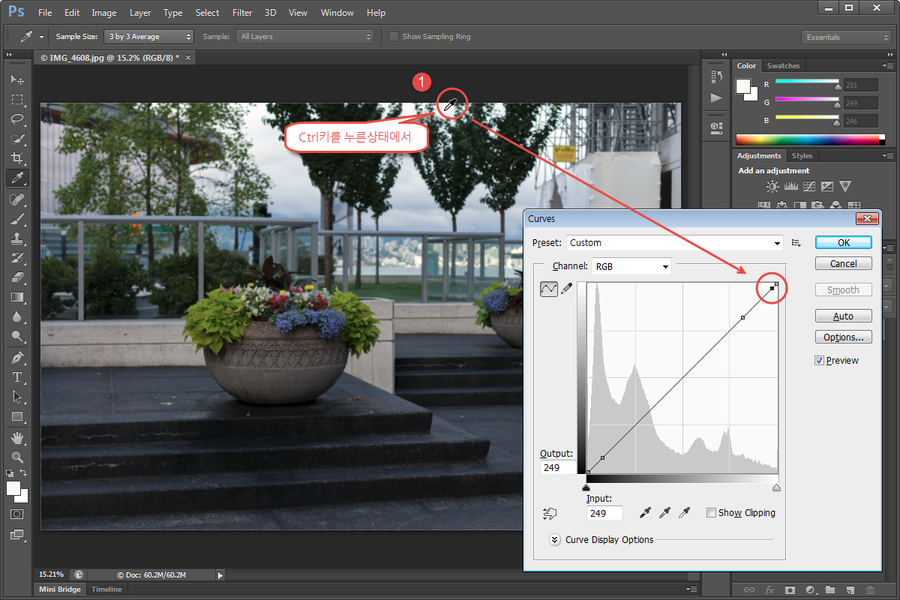
Task: Reset to default foreground and background colors
Action: [10, 473]
